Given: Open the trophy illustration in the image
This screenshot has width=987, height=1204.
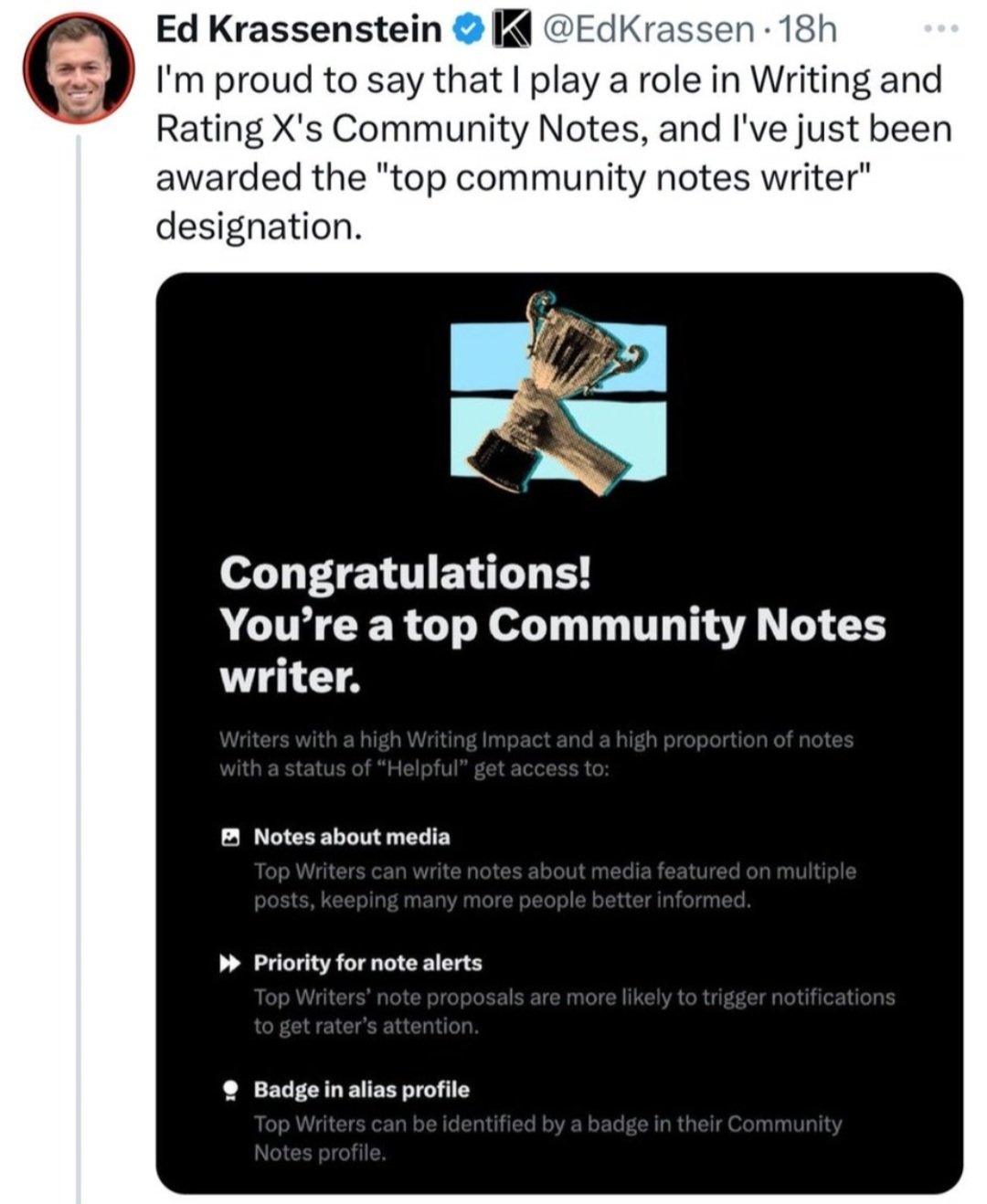Looking at the screenshot, I should pos(558,394).
